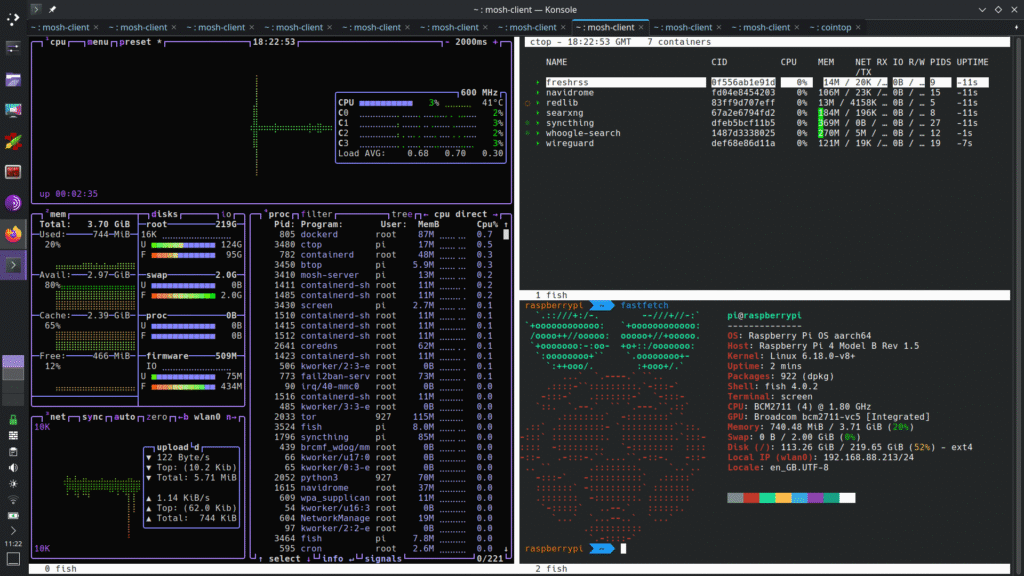This screenshot has height=576, width=1024.
Task: Expand hidden system tray icons arrow
Action: (13, 530)
